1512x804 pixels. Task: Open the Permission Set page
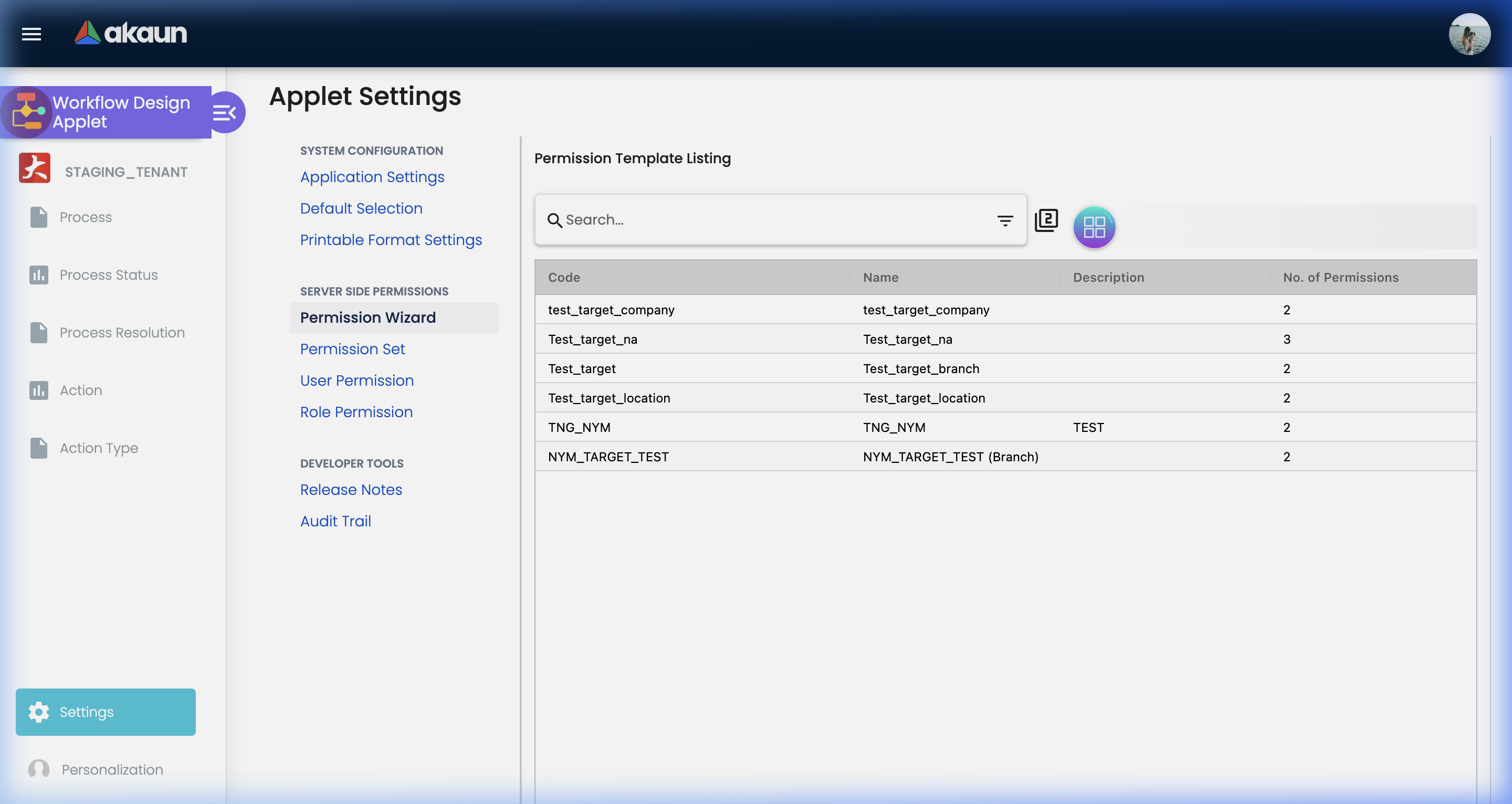pos(352,348)
